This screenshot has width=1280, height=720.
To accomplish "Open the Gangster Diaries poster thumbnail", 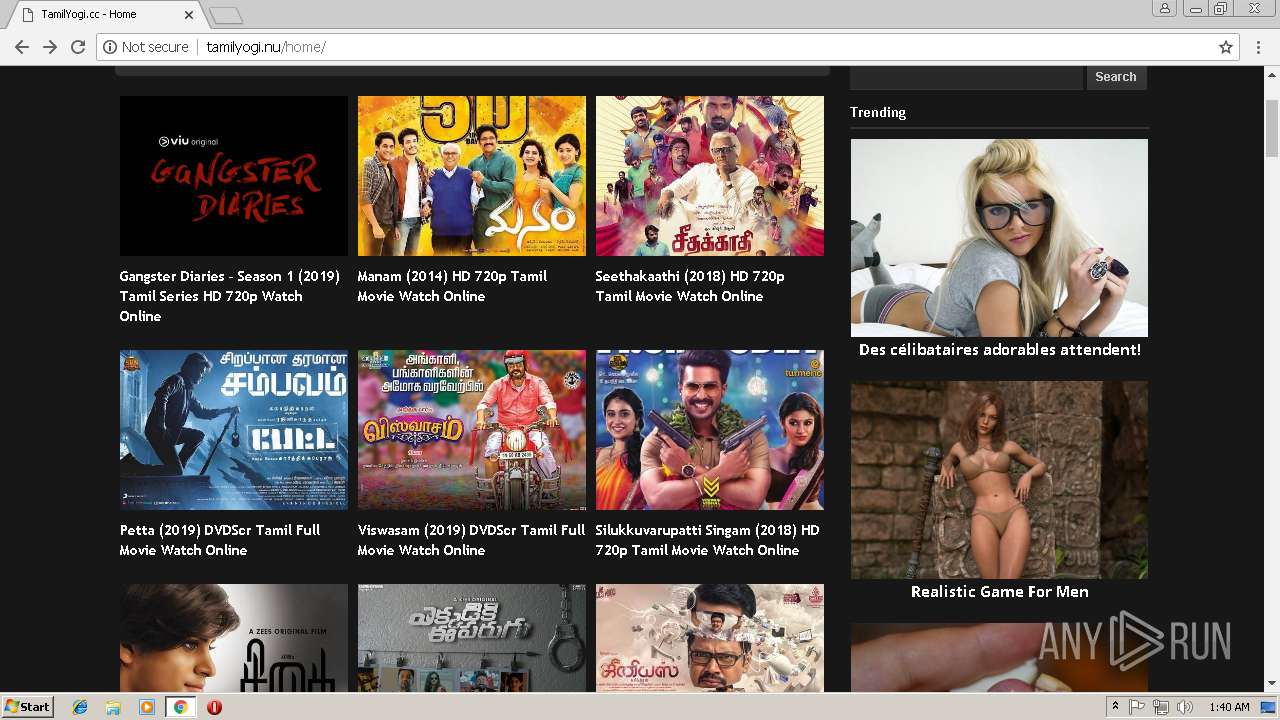I will [x=234, y=176].
